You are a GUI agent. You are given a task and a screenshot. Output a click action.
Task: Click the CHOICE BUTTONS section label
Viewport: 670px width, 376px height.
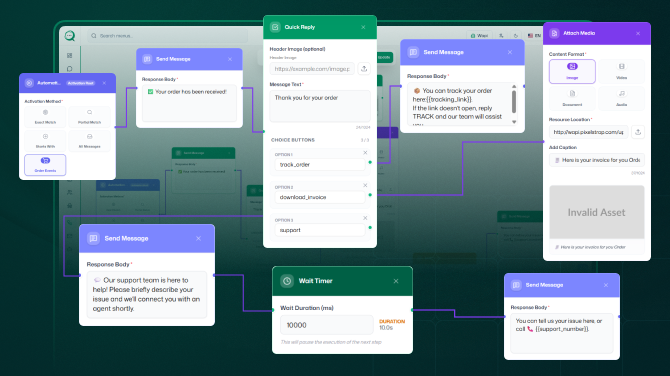293,140
